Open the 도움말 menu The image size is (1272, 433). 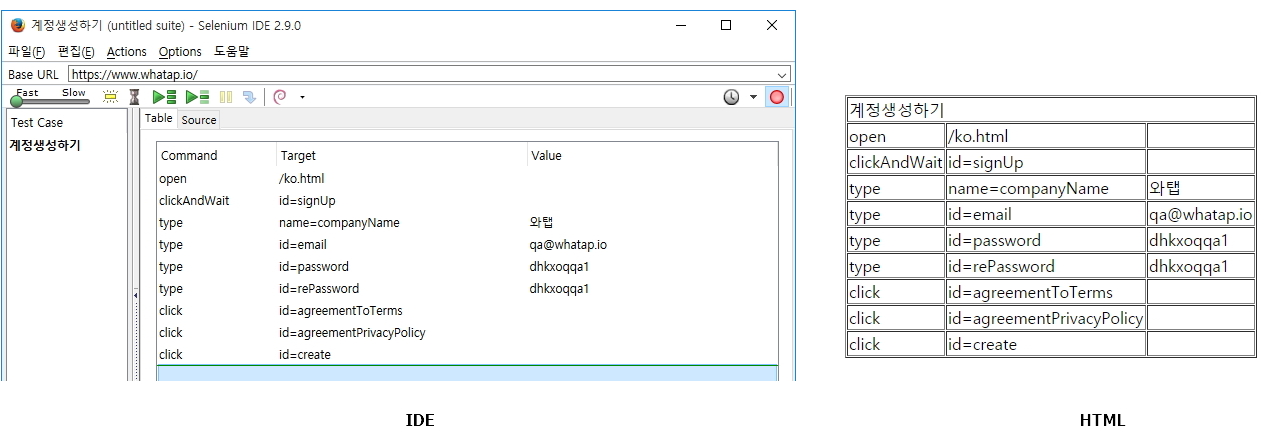tap(232, 51)
